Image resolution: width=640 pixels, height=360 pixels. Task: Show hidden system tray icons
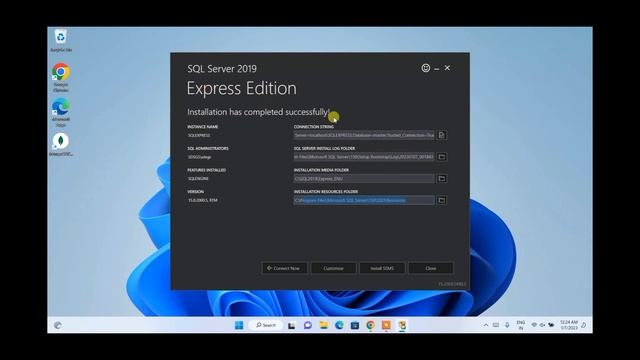pyautogui.click(x=486, y=325)
